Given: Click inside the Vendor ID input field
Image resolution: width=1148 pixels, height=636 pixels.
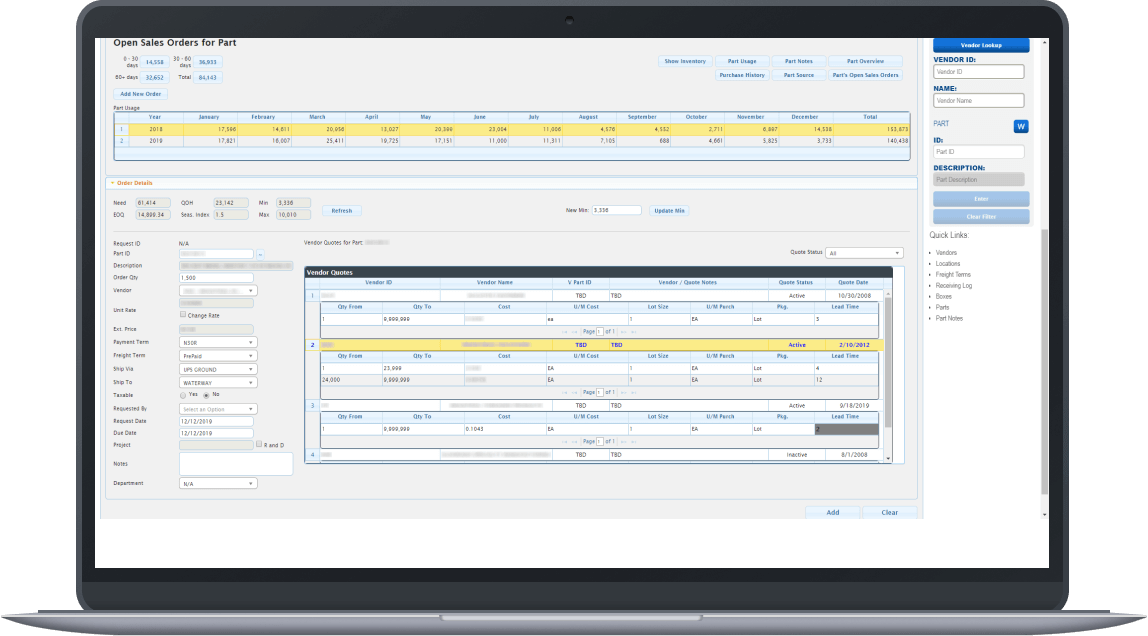Looking at the screenshot, I should (x=978, y=71).
